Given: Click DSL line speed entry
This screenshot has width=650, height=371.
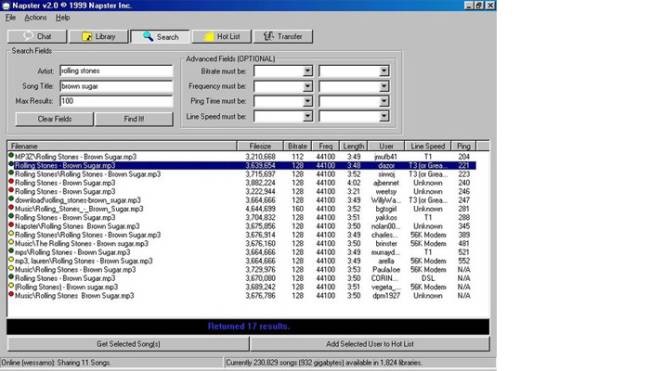Looking at the screenshot, I should tap(427, 279).
